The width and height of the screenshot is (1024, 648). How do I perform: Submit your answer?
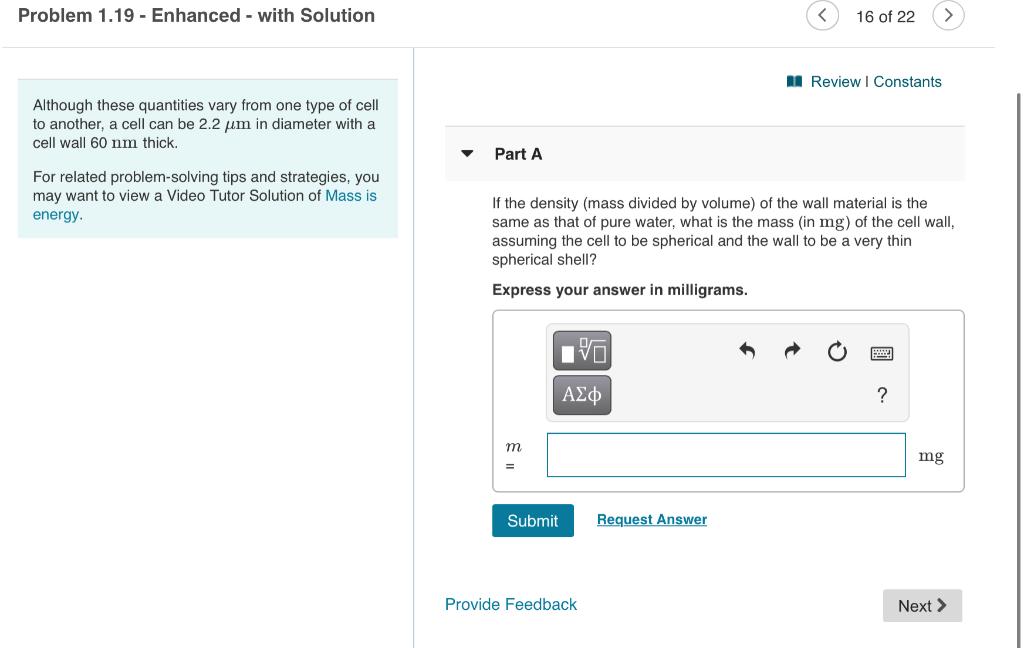(532, 520)
